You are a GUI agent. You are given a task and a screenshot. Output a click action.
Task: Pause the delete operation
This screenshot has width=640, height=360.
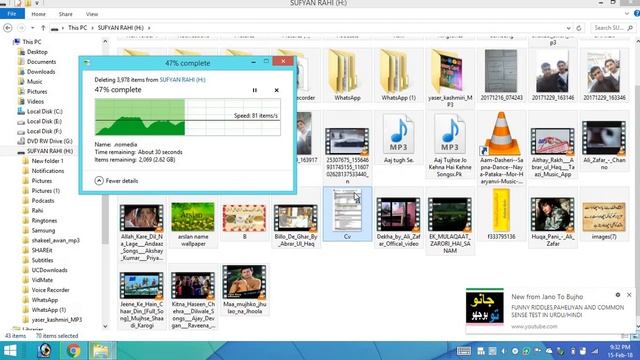coord(255,90)
